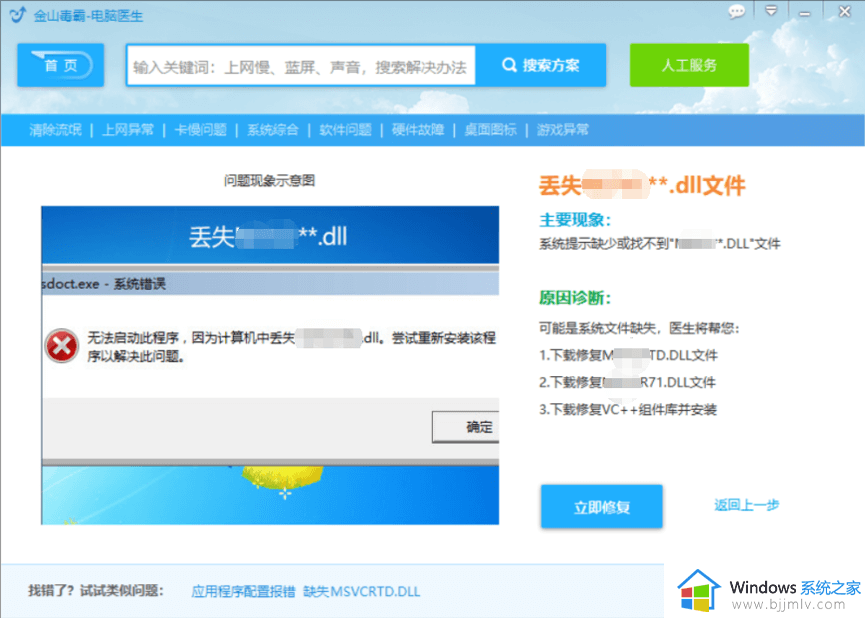The width and height of the screenshot is (866, 618).
Task: Open the title bar dropdown menu icon
Action: tap(771, 11)
